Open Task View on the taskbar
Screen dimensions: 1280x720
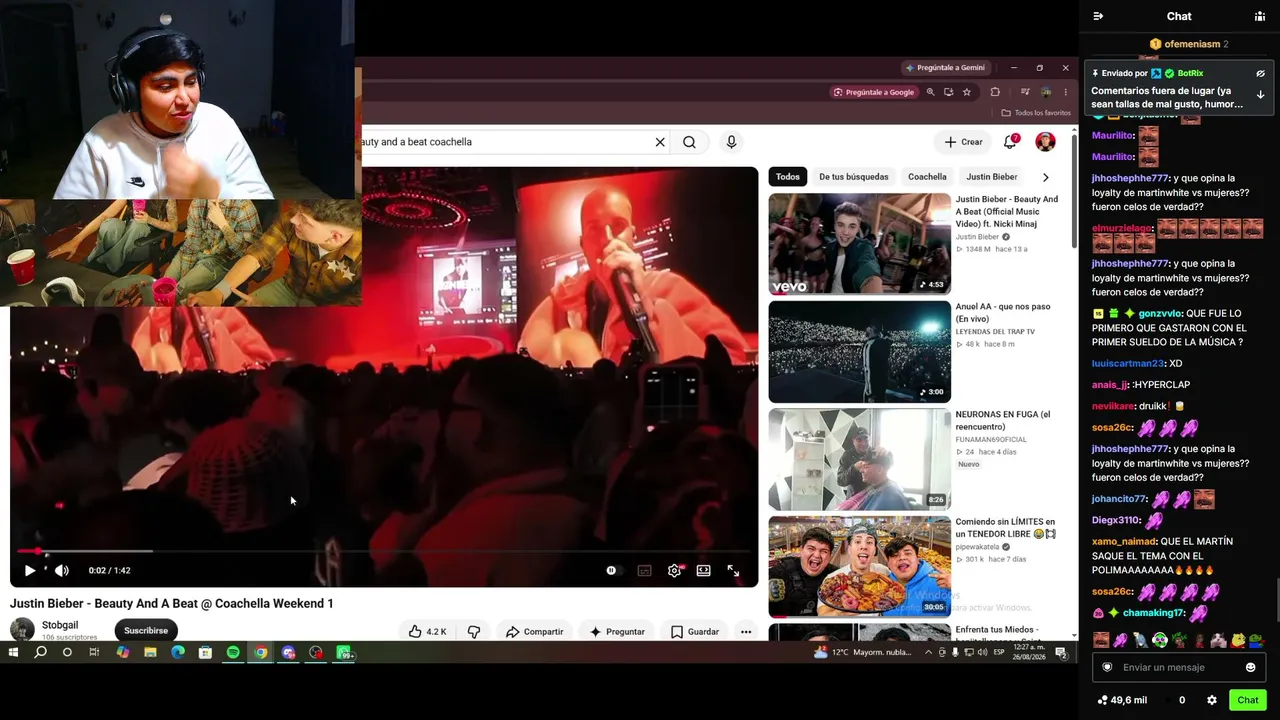94,653
